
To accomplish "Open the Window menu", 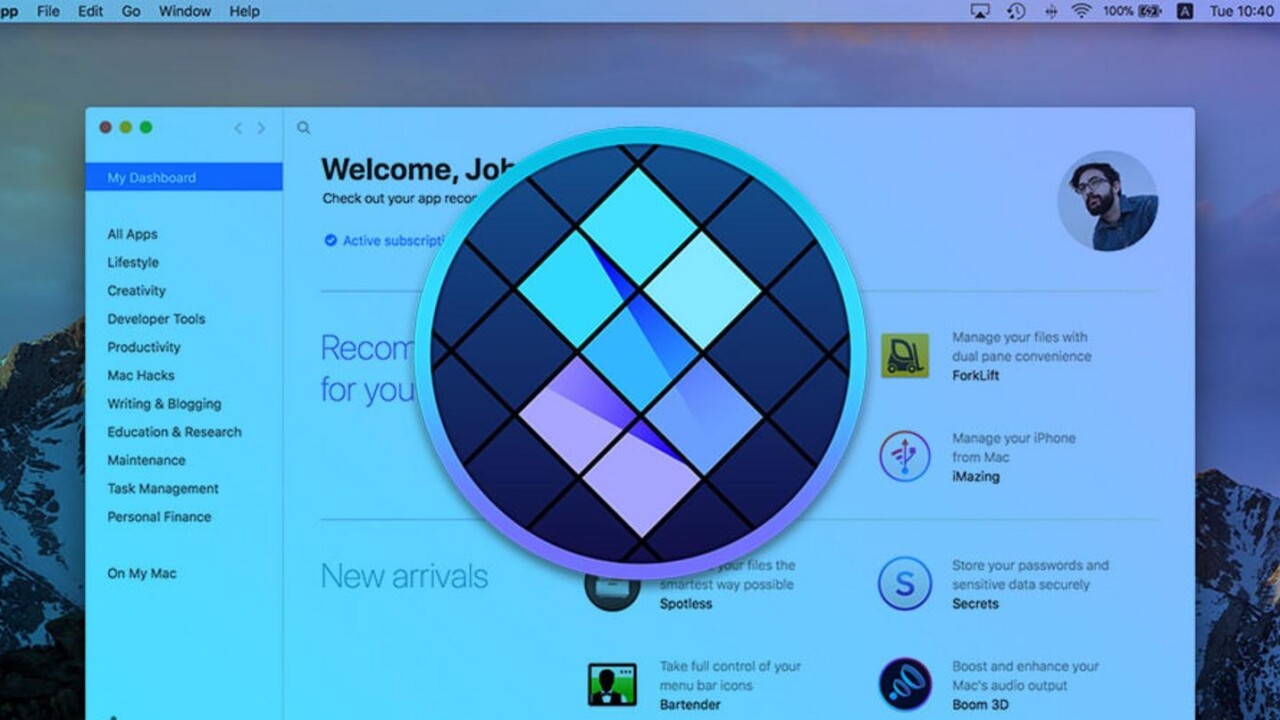I will 185,11.
